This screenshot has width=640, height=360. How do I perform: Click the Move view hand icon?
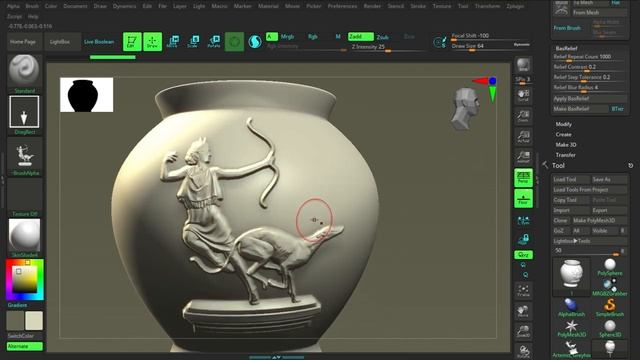[x=523, y=311]
